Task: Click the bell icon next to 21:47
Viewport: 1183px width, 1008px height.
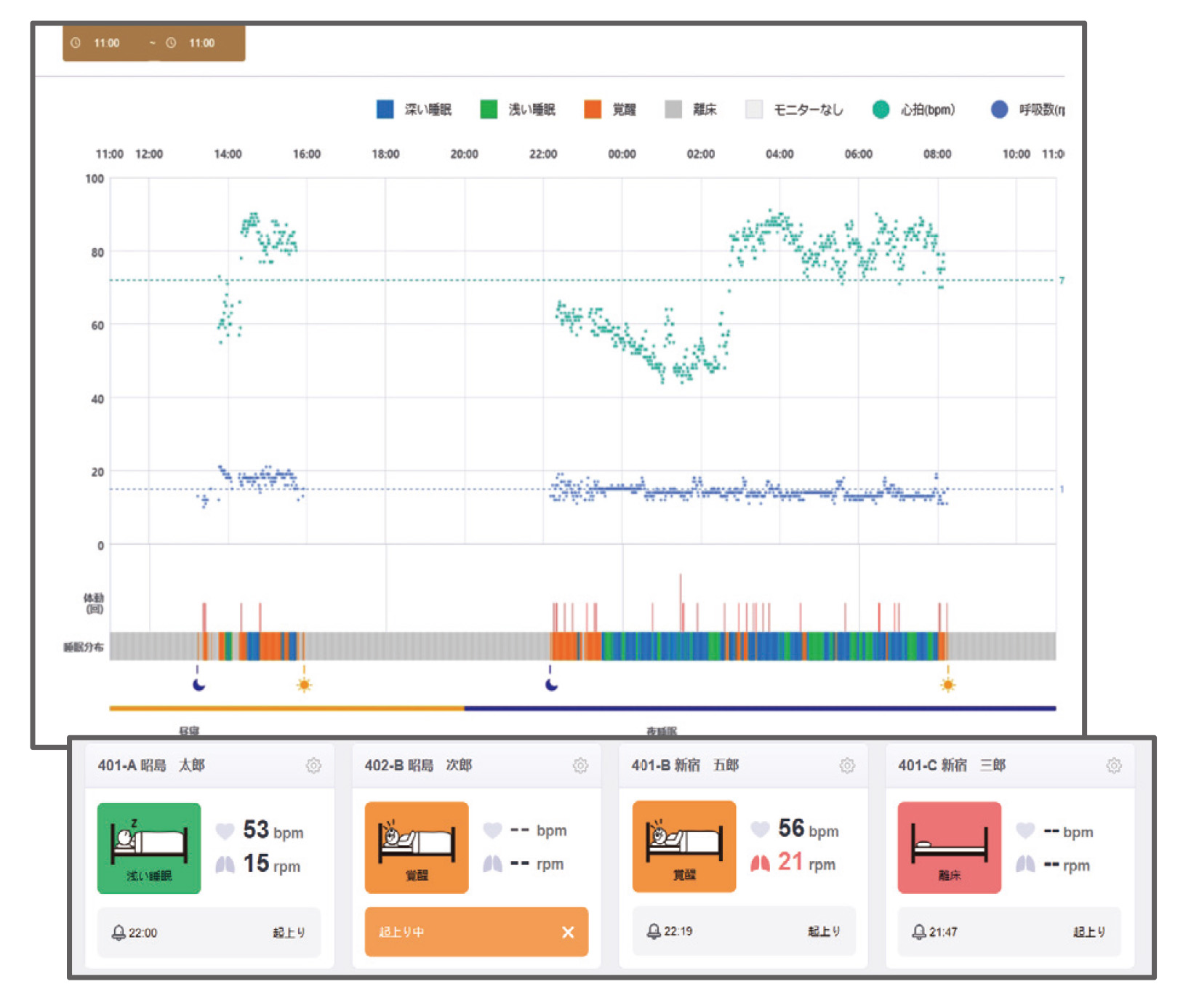Action: tap(919, 932)
